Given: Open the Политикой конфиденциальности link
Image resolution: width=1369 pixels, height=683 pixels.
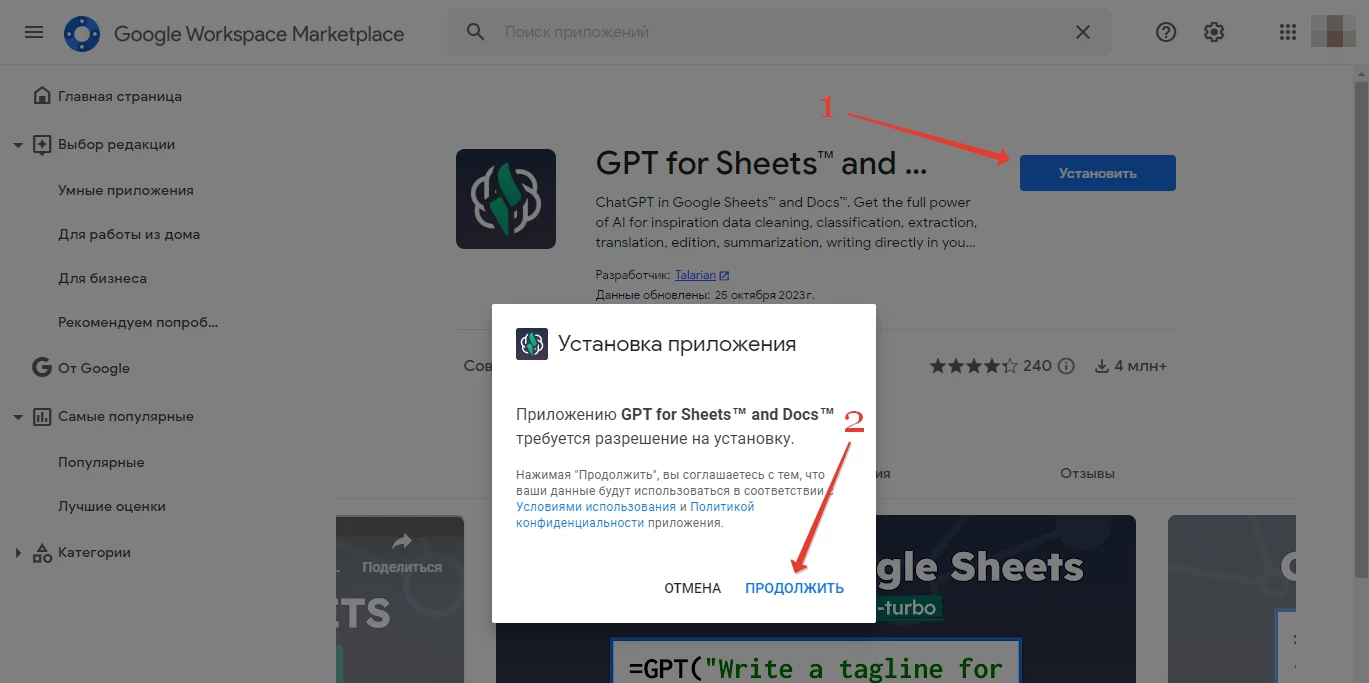Looking at the screenshot, I should pyautogui.click(x=635, y=515).
